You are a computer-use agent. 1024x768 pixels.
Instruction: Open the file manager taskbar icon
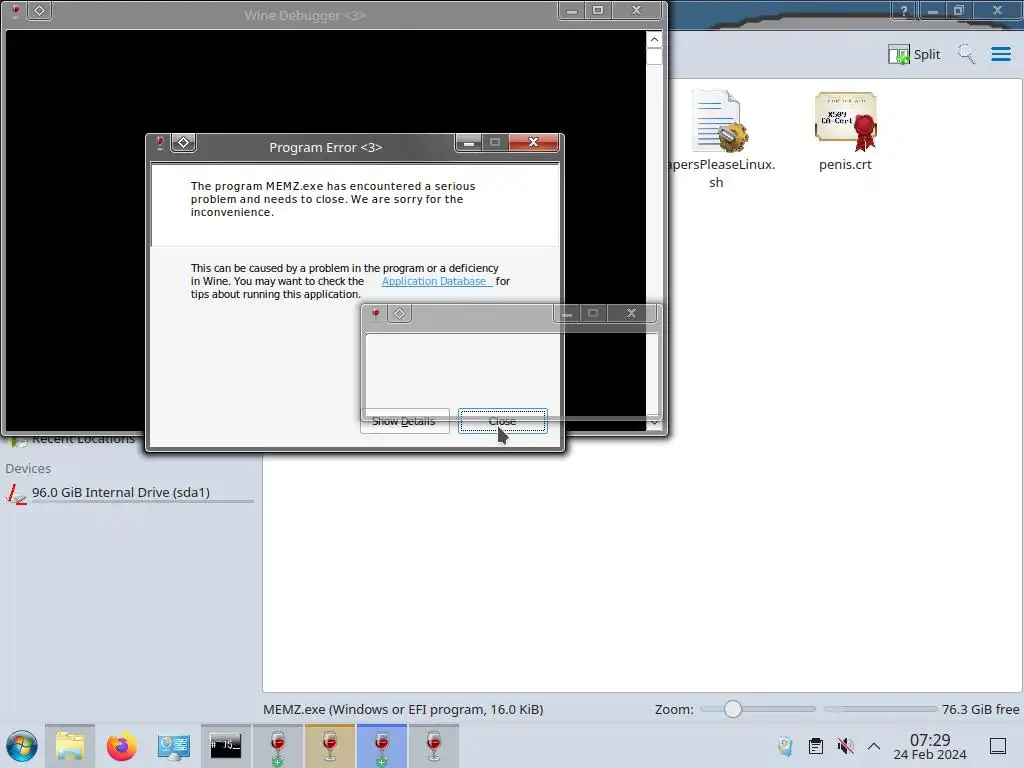click(x=70, y=746)
